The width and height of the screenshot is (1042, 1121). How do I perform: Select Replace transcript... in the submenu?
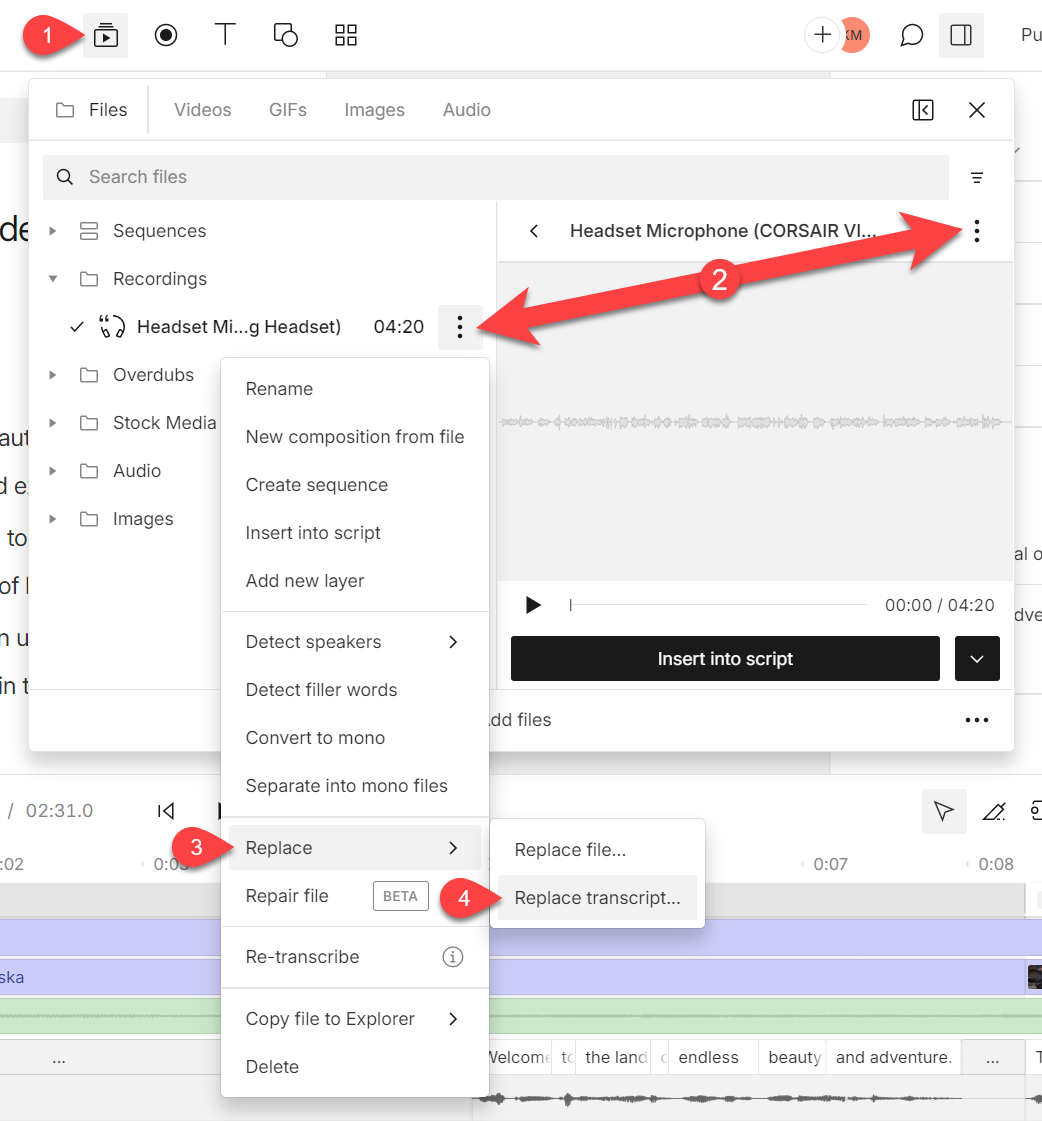(x=596, y=898)
